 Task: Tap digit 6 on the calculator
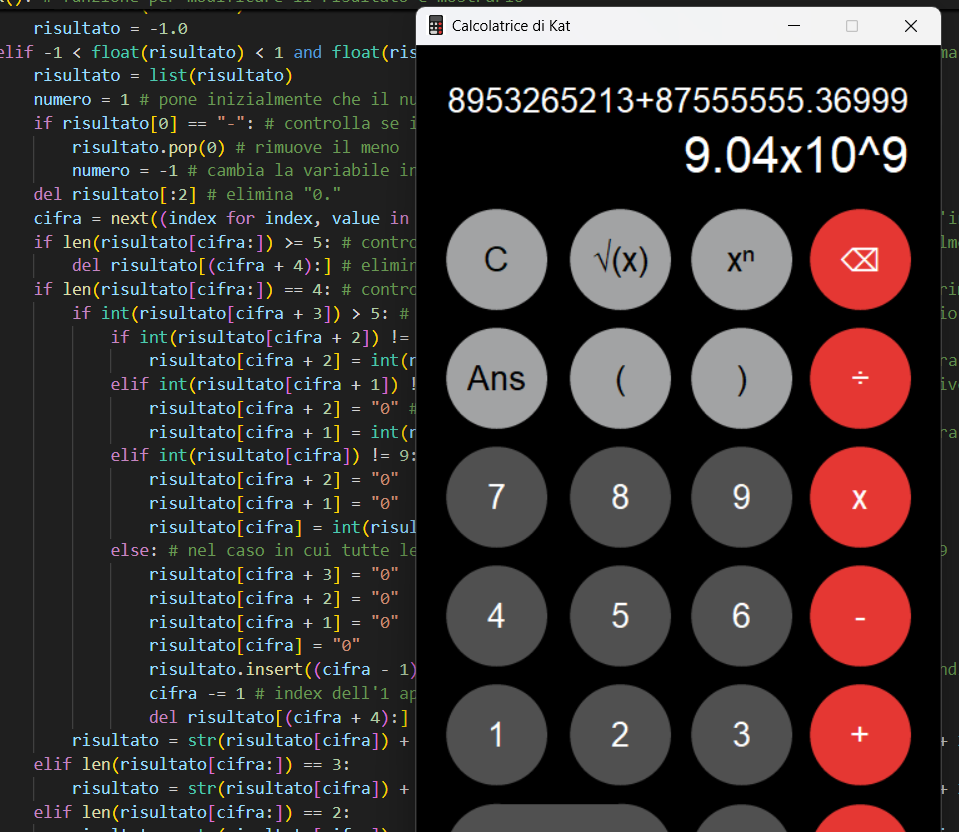click(741, 615)
